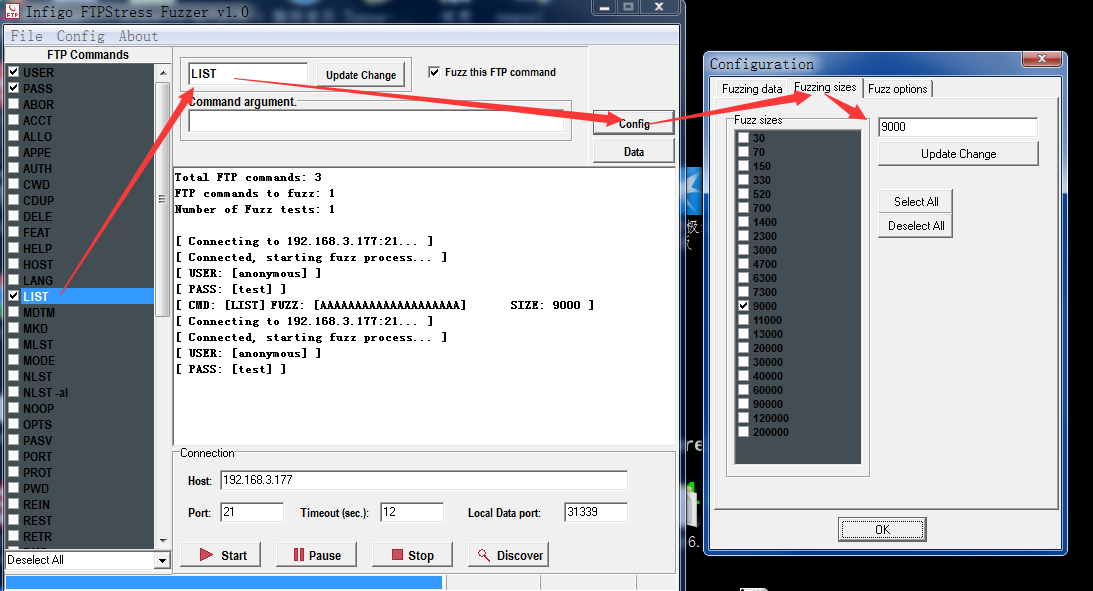This screenshot has height=591, width=1093.
Task: Click the FTP commands list scroll-down arrow
Action: pos(162,541)
